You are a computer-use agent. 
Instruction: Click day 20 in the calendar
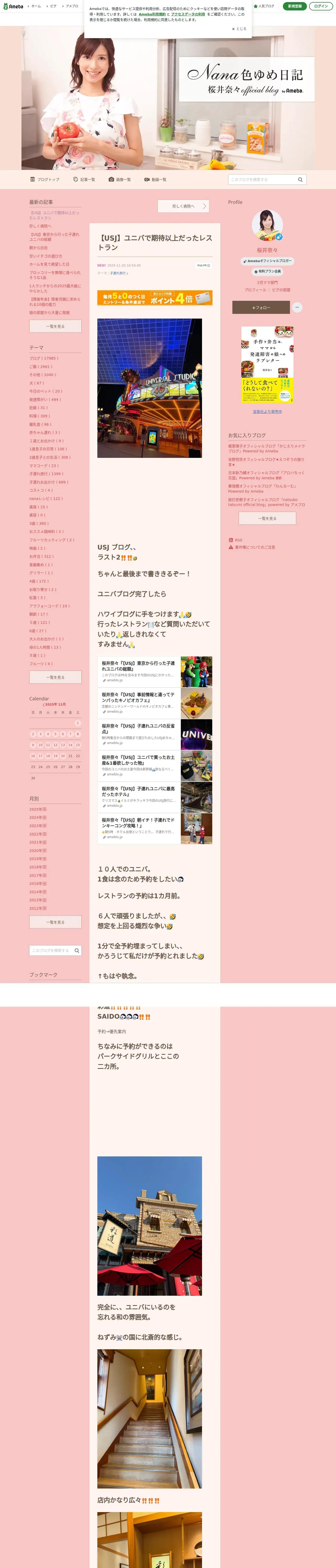(63, 756)
